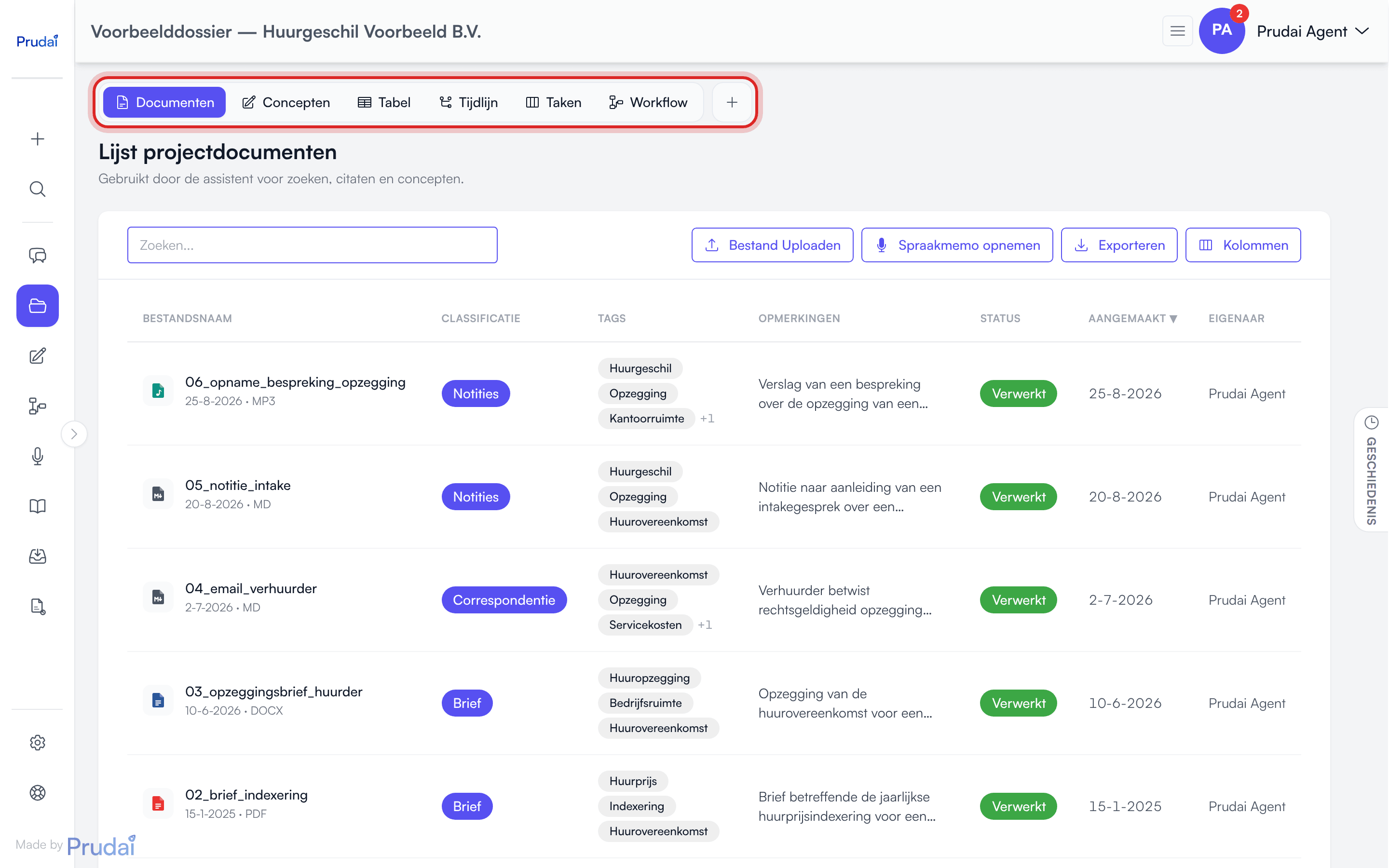Viewport: 1389px width, 868px height.
Task: Click the PA avatar with notification badge
Action: (1222, 31)
